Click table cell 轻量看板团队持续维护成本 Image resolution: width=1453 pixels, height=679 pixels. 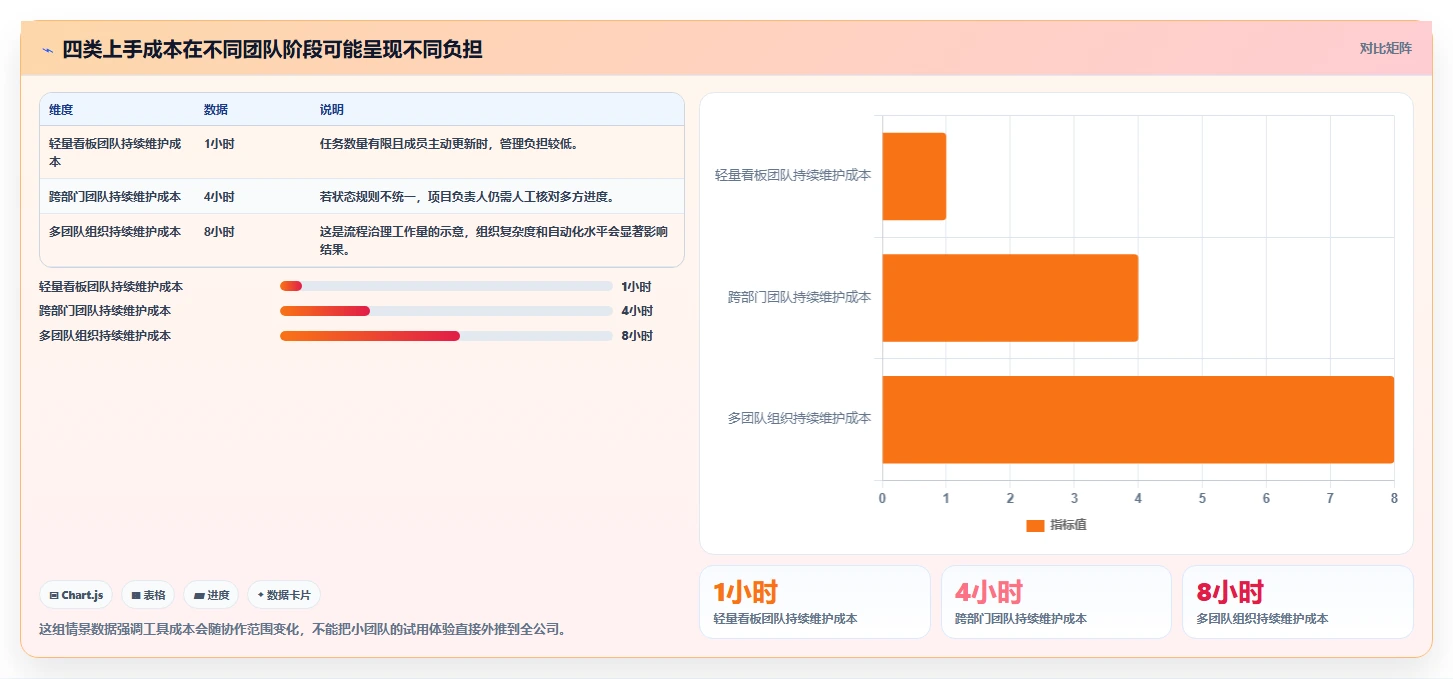tap(115, 152)
